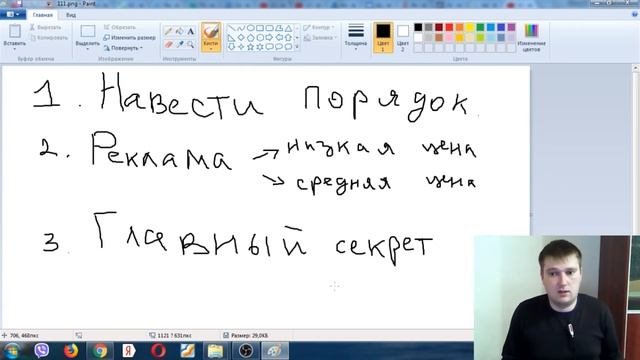Open Изменение цветов edit colors

531,38
